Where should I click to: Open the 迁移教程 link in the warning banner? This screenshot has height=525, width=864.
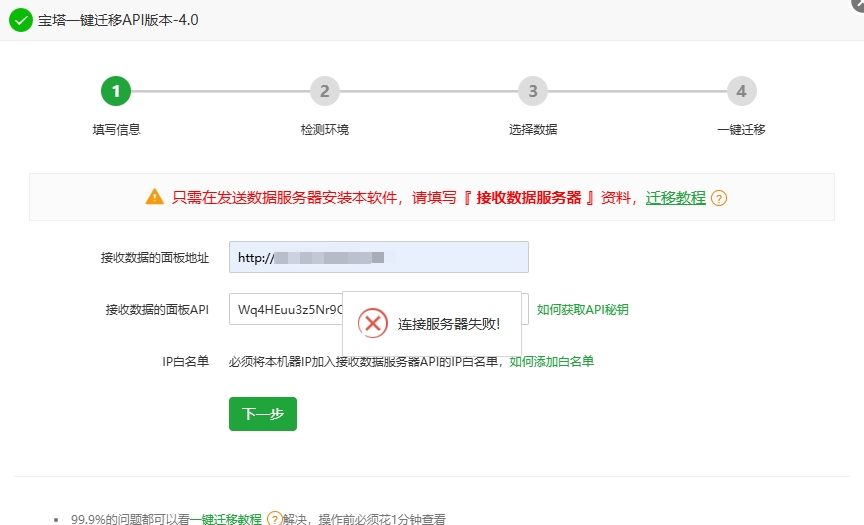pos(676,198)
